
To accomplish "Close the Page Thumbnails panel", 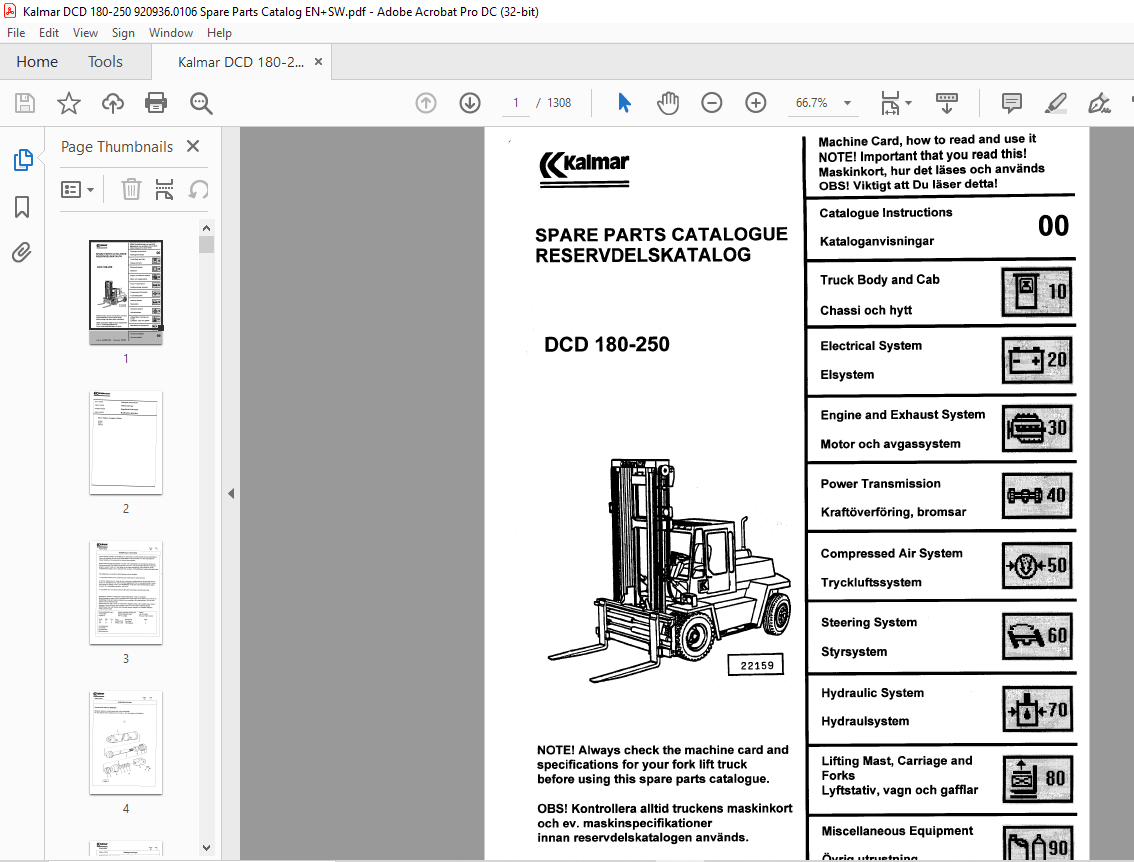I will click(193, 146).
